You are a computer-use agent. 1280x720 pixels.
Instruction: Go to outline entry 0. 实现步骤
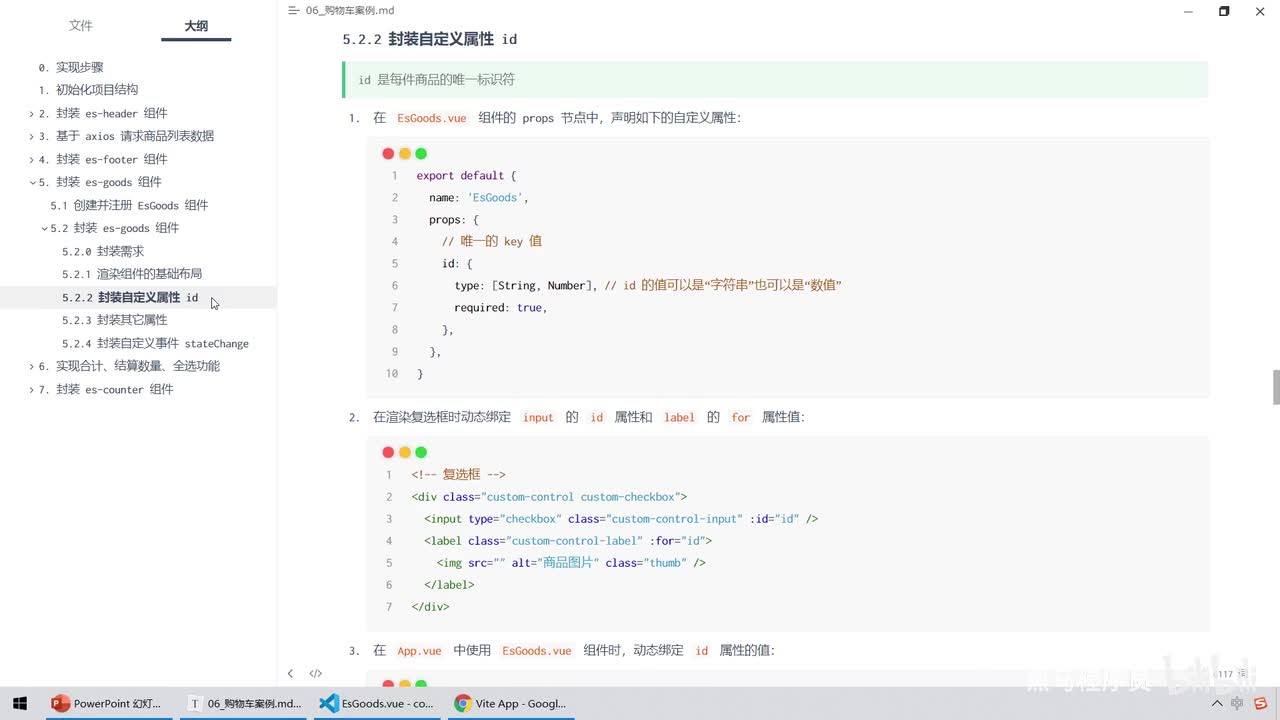71,67
